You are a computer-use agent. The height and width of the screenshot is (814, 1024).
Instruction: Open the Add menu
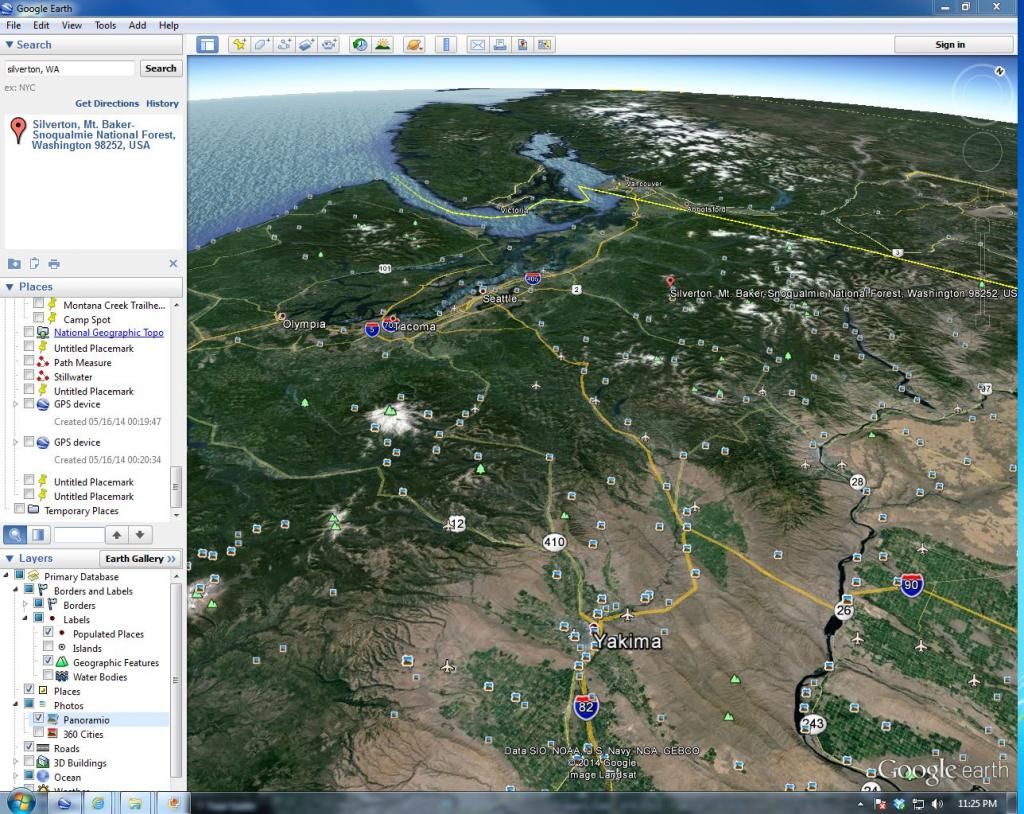(x=137, y=25)
